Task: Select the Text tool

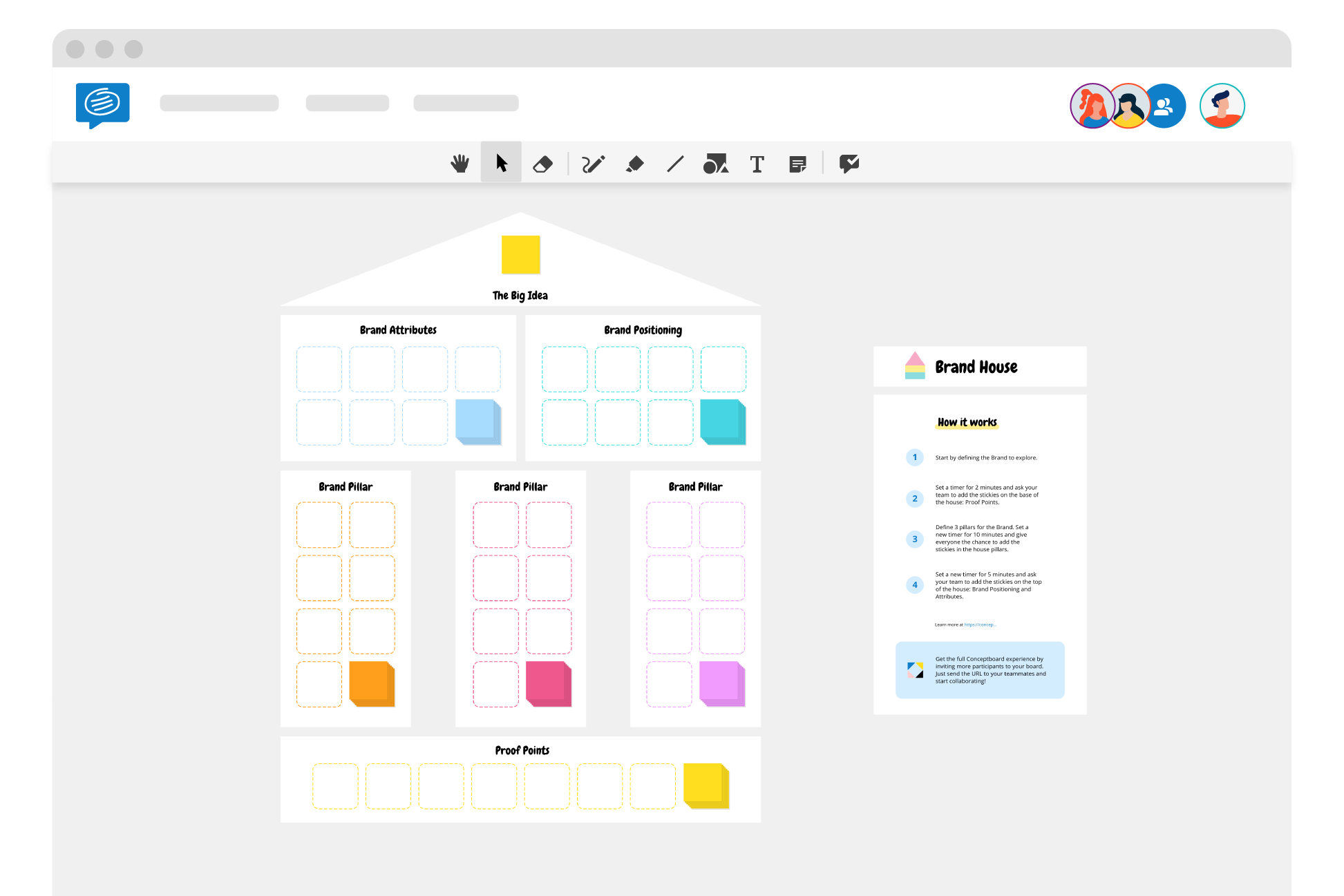Action: pos(756,163)
